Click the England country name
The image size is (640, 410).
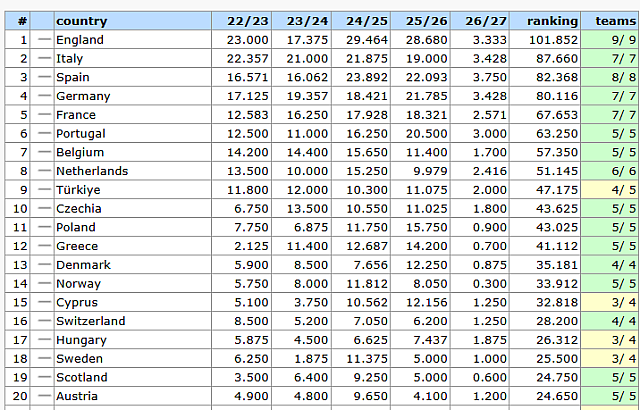coord(80,40)
